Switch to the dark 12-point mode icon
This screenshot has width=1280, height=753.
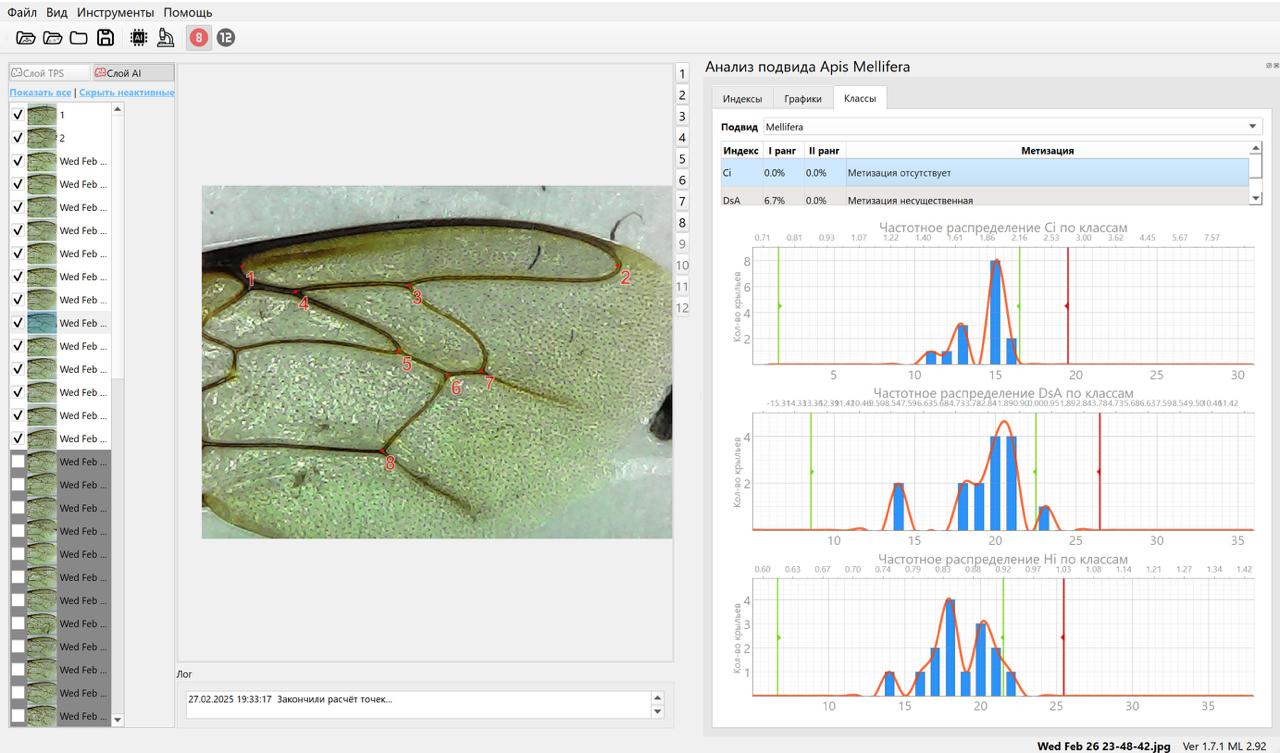click(x=226, y=38)
